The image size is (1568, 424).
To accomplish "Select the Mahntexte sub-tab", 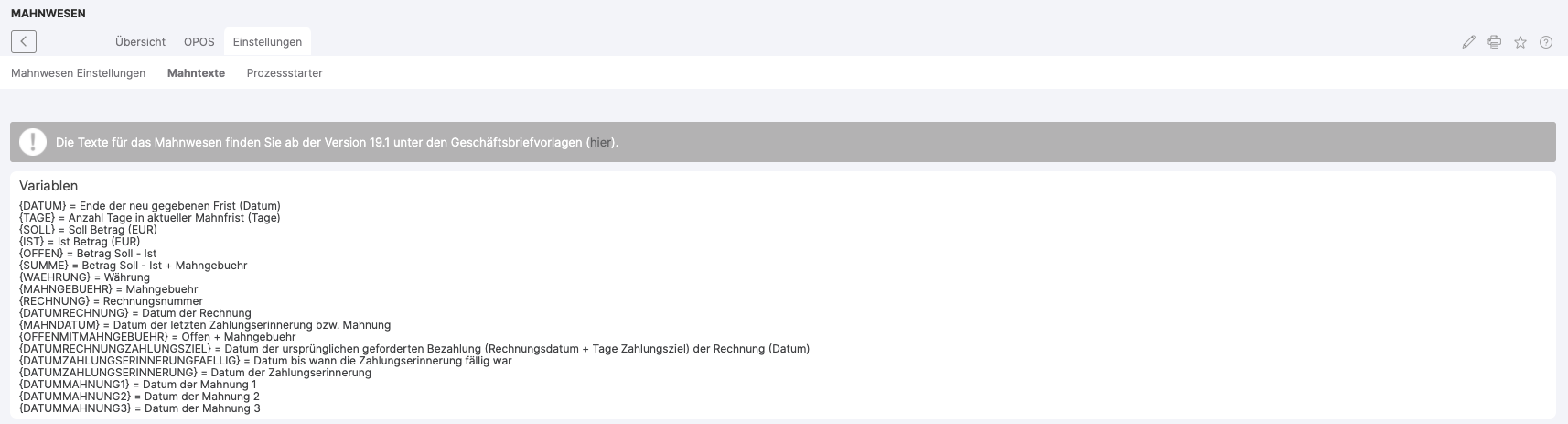I will coord(196,73).
